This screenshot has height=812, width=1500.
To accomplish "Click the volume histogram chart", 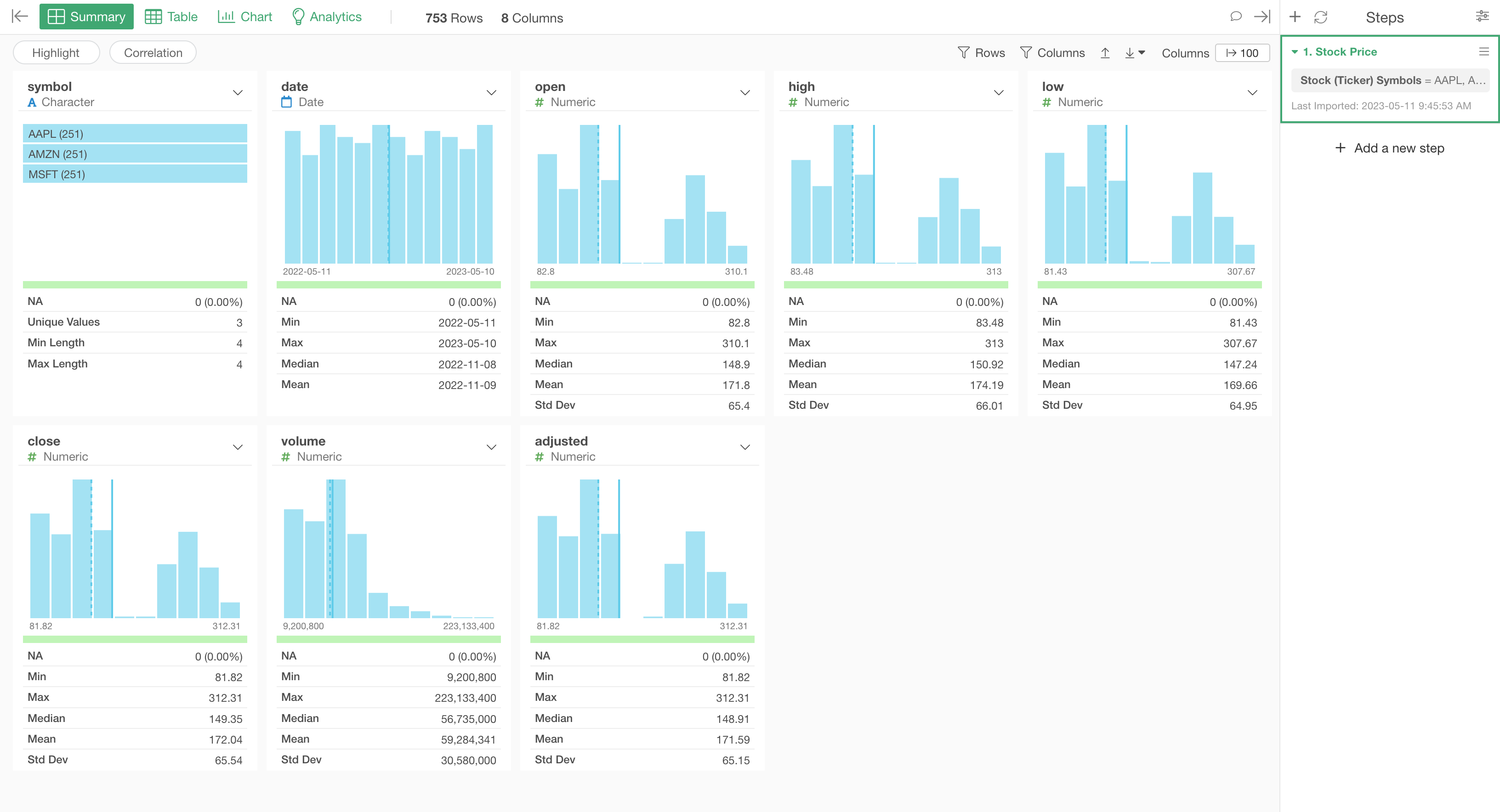I will coord(388,548).
